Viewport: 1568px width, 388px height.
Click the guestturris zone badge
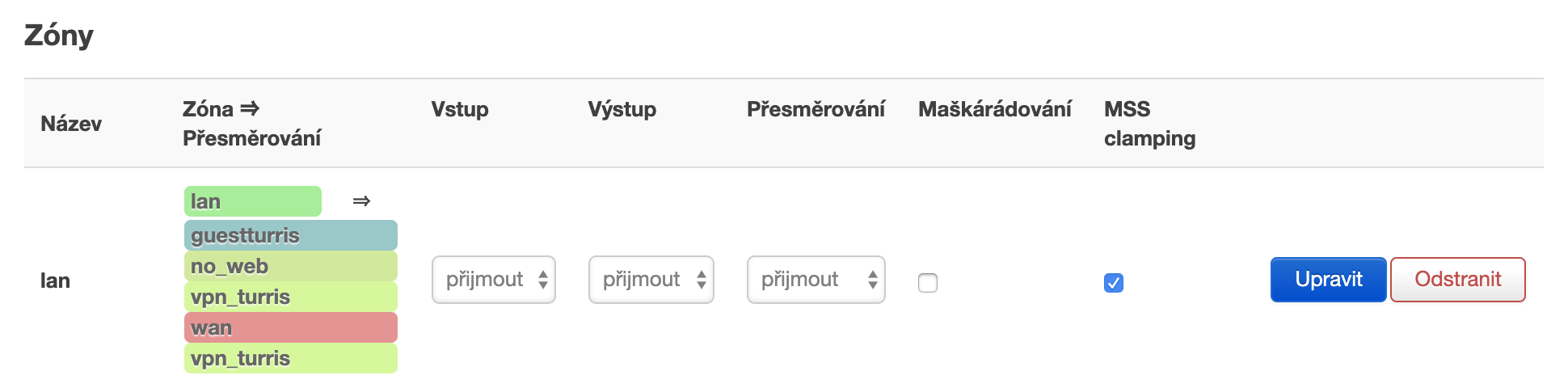290,235
